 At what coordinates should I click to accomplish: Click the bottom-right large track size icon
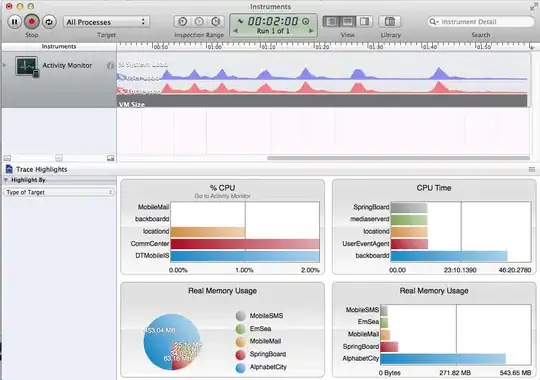pyautogui.click(x=111, y=158)
